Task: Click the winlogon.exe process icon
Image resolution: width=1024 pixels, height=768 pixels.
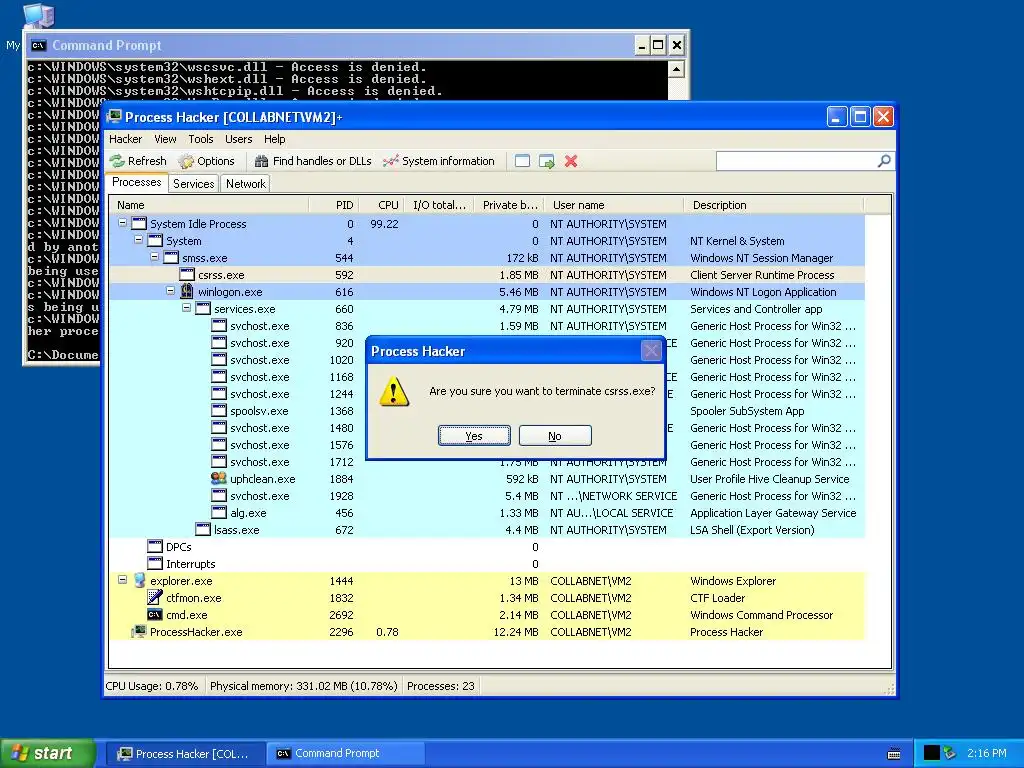Action: point(187,291)
